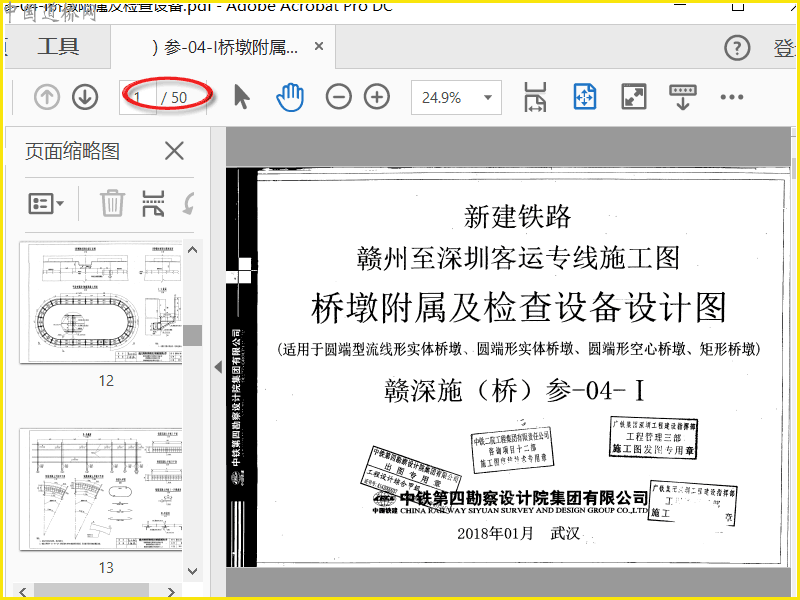Fit one full page to window
800x600 pixels.
click(x=585, y=97)
